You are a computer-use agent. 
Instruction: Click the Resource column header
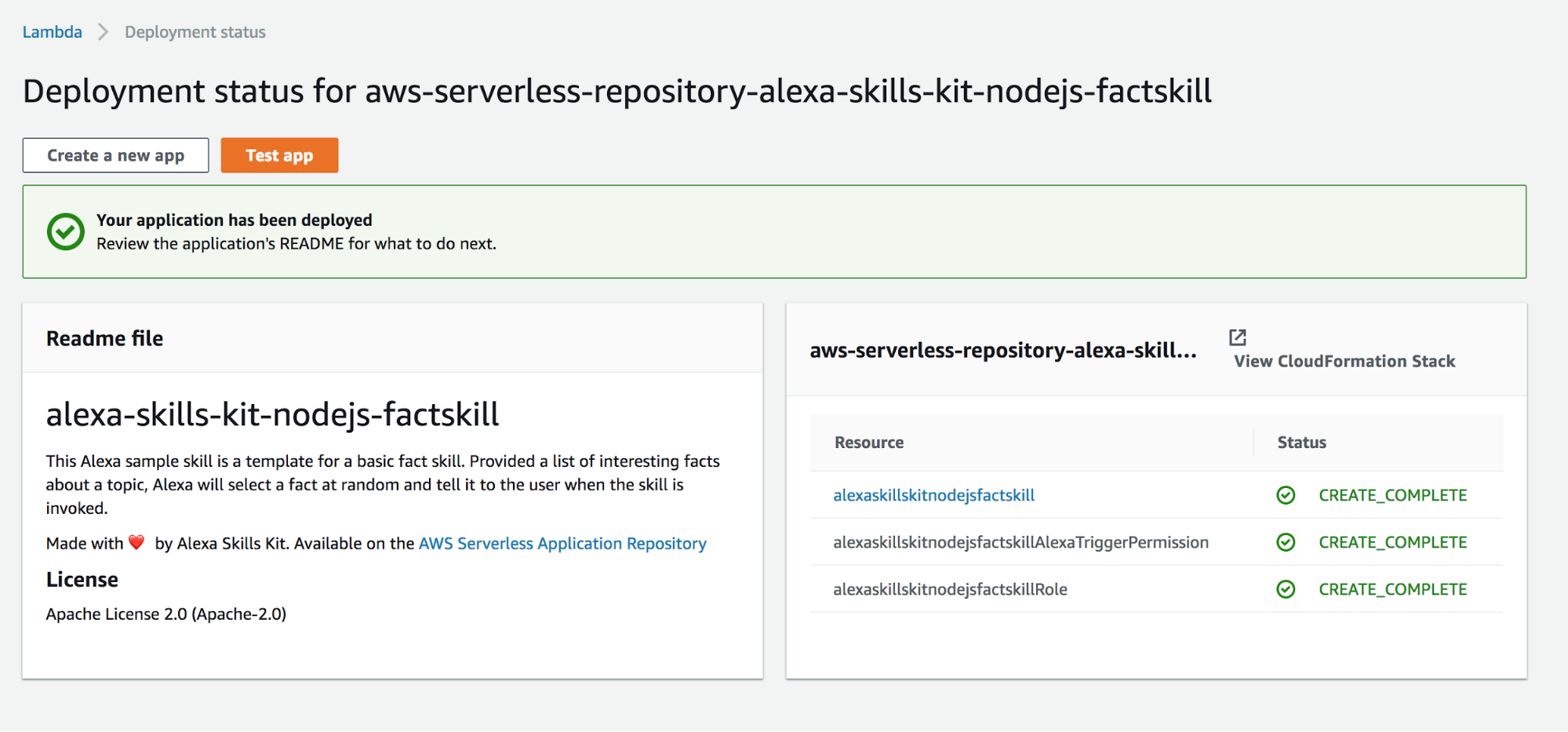click(x=868, y=442)
